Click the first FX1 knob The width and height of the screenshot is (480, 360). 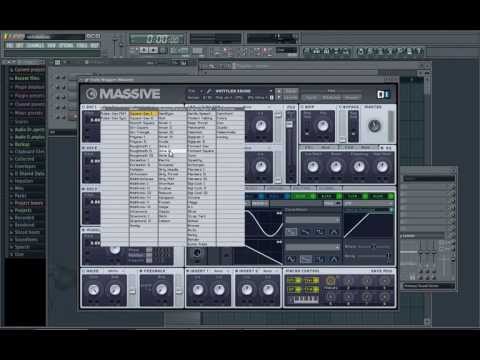click(x=313, y=167)
